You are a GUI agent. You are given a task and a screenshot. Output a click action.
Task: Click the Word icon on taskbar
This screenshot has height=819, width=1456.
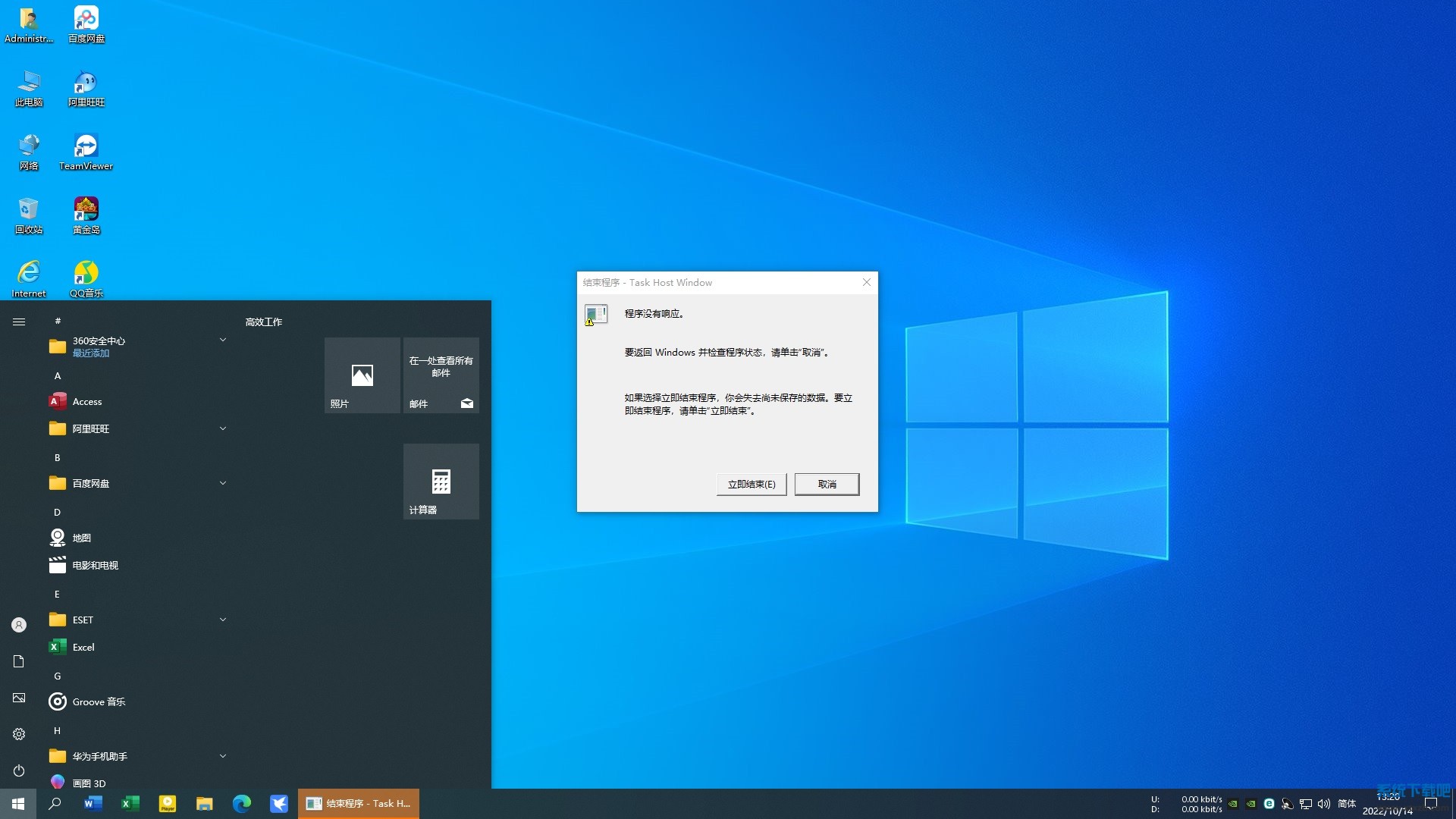93,803
